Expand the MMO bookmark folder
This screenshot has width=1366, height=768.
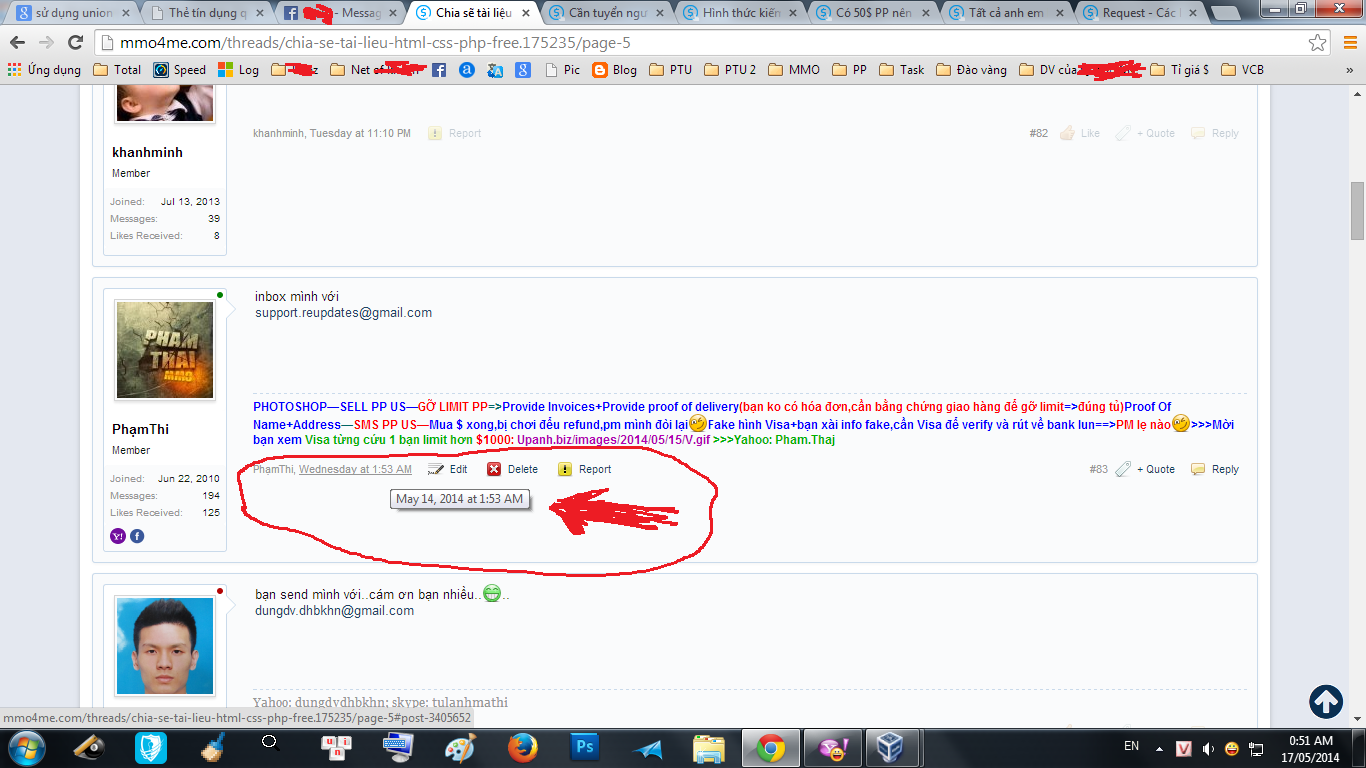(x=794, y=70)
